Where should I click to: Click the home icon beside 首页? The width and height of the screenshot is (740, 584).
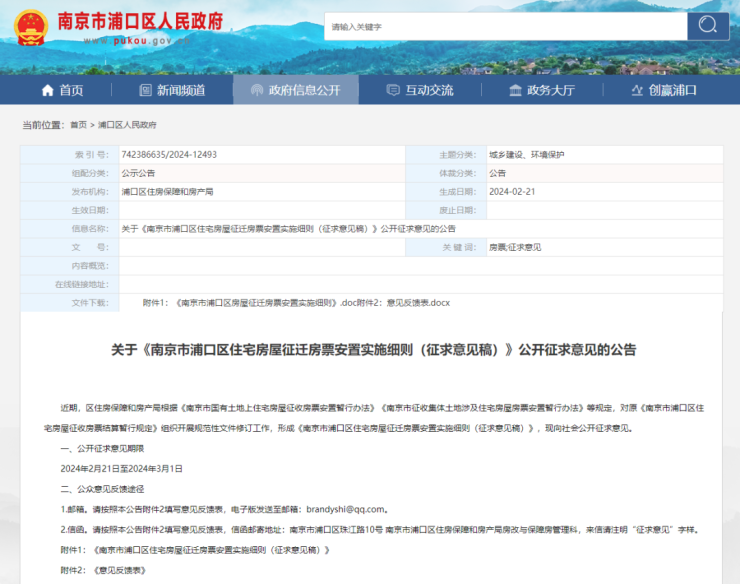[47, 90]
